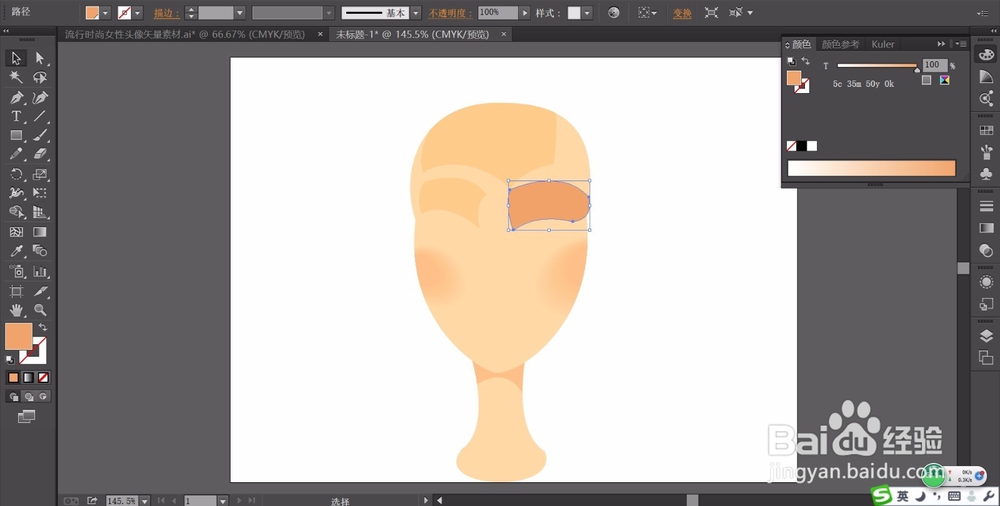Viewport: 1000px width, 506px height.
Task: Select the Scale tool
Action: point(40,174)
